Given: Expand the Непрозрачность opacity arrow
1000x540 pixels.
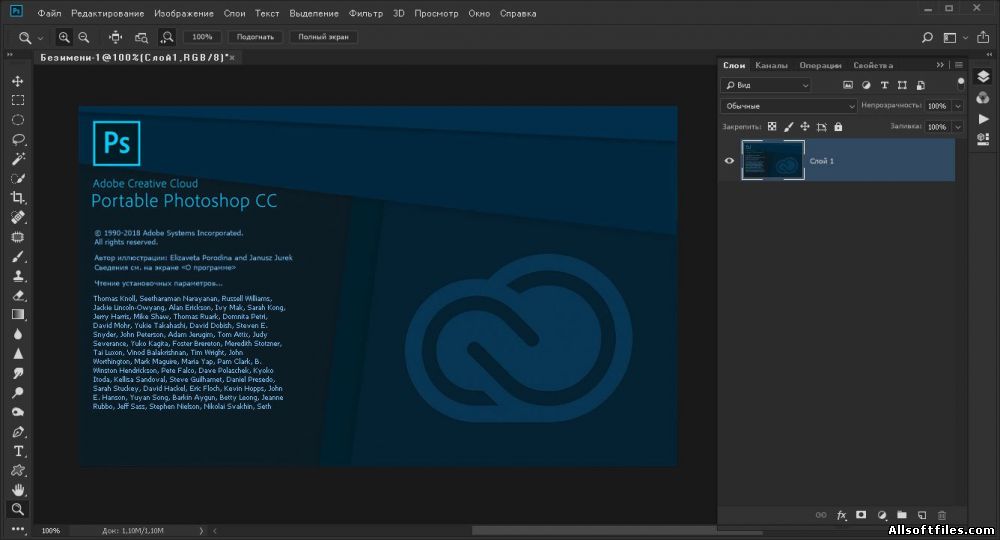Looking at the screenshot, I should point(958,106).
